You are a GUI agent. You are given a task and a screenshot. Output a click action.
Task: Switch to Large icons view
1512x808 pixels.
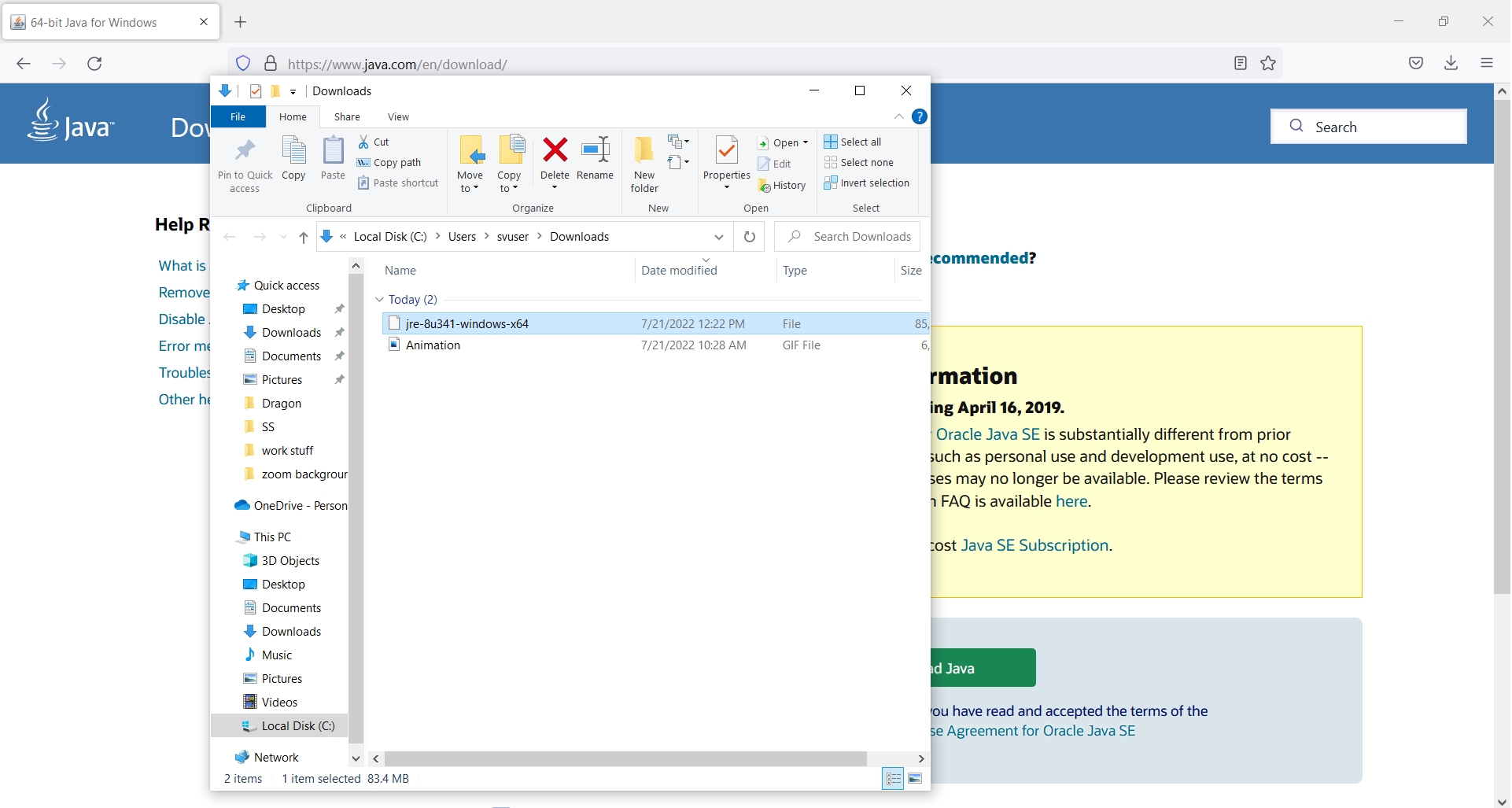click(915, 778)
